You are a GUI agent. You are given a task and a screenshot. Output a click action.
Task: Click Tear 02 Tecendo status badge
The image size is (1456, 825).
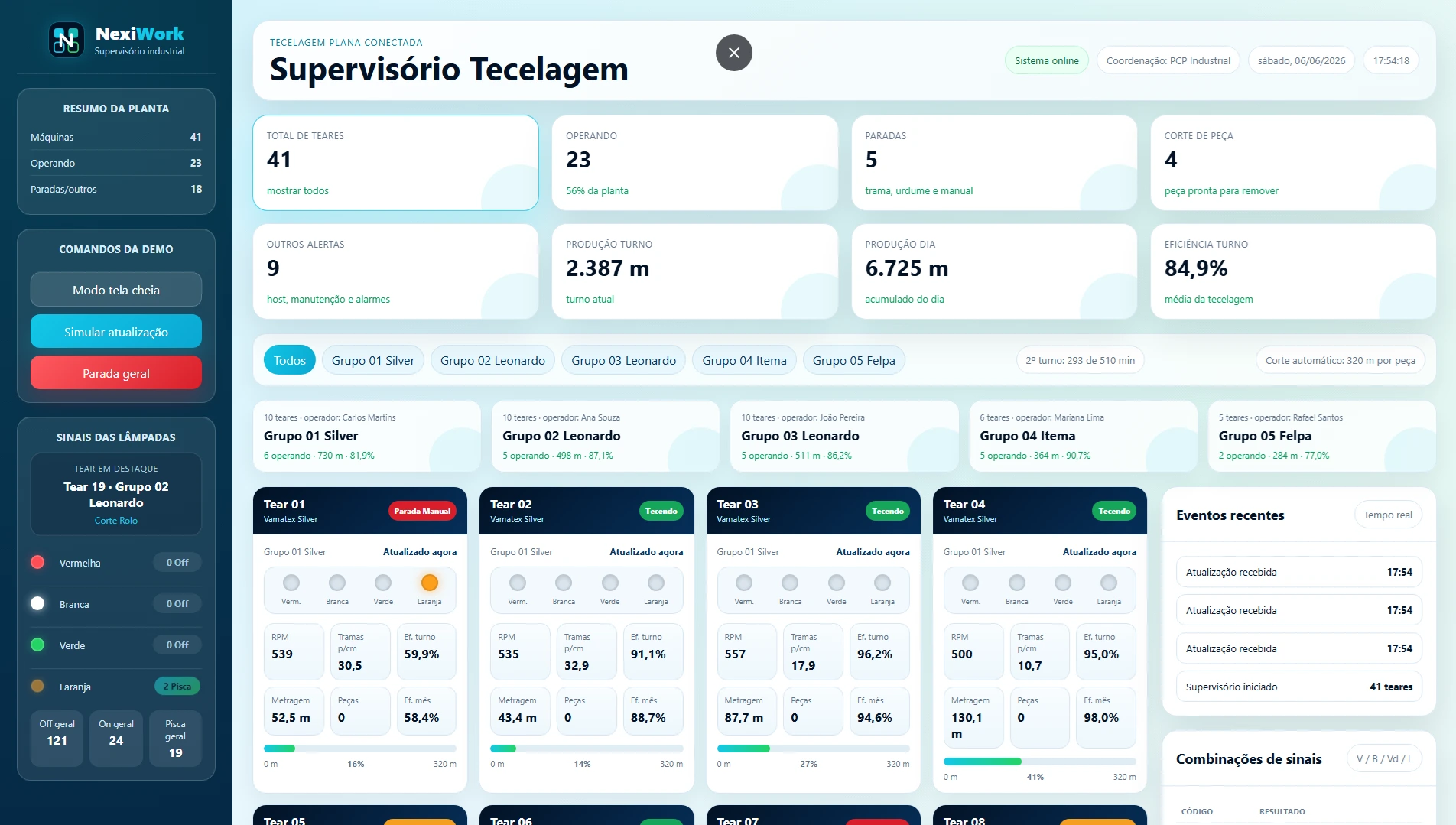[661, 511]
